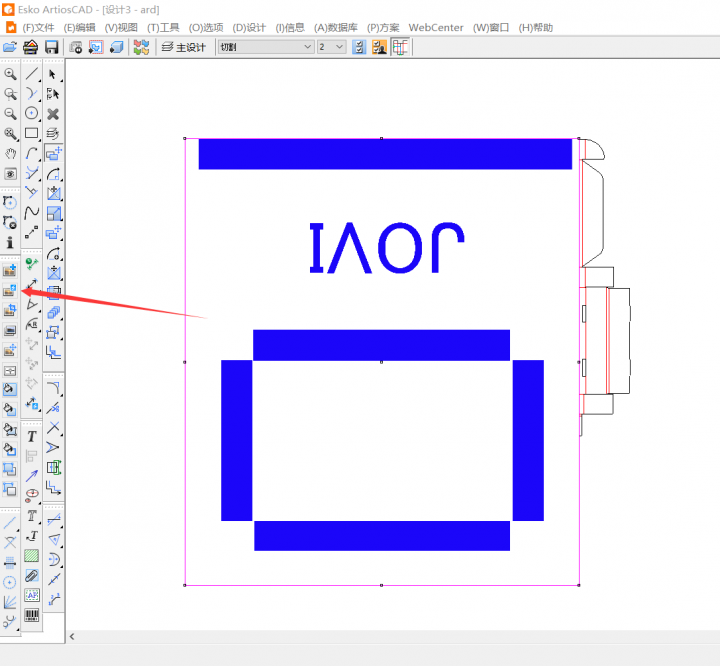This screenshot has width=720, height=666.
Task: Click the Delete X tool
Action: coord(54,114)
